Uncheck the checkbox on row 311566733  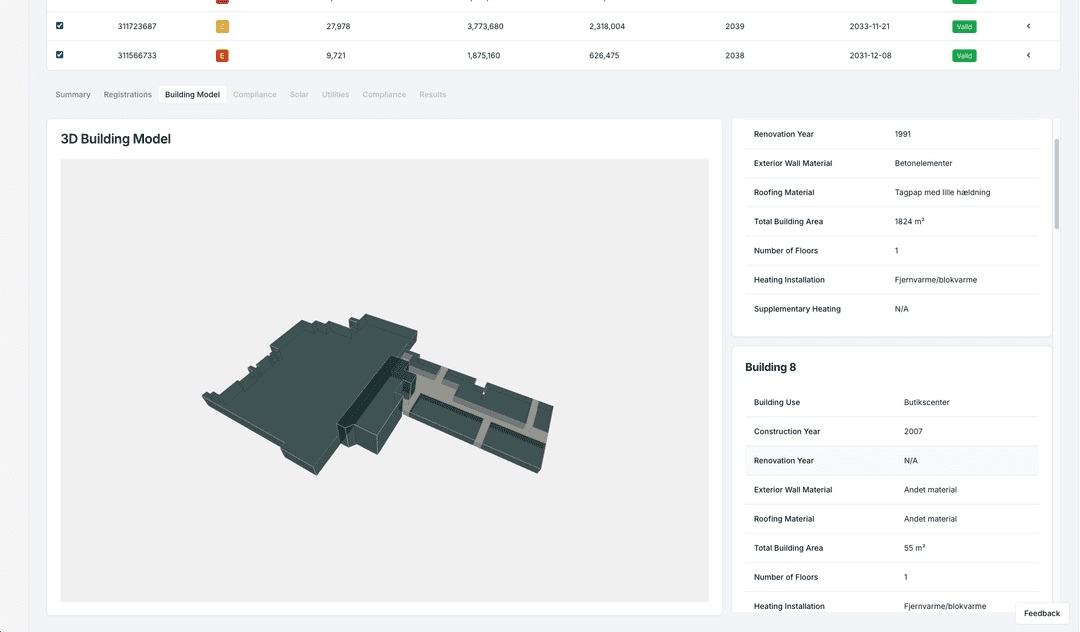[x=59, y=55]
